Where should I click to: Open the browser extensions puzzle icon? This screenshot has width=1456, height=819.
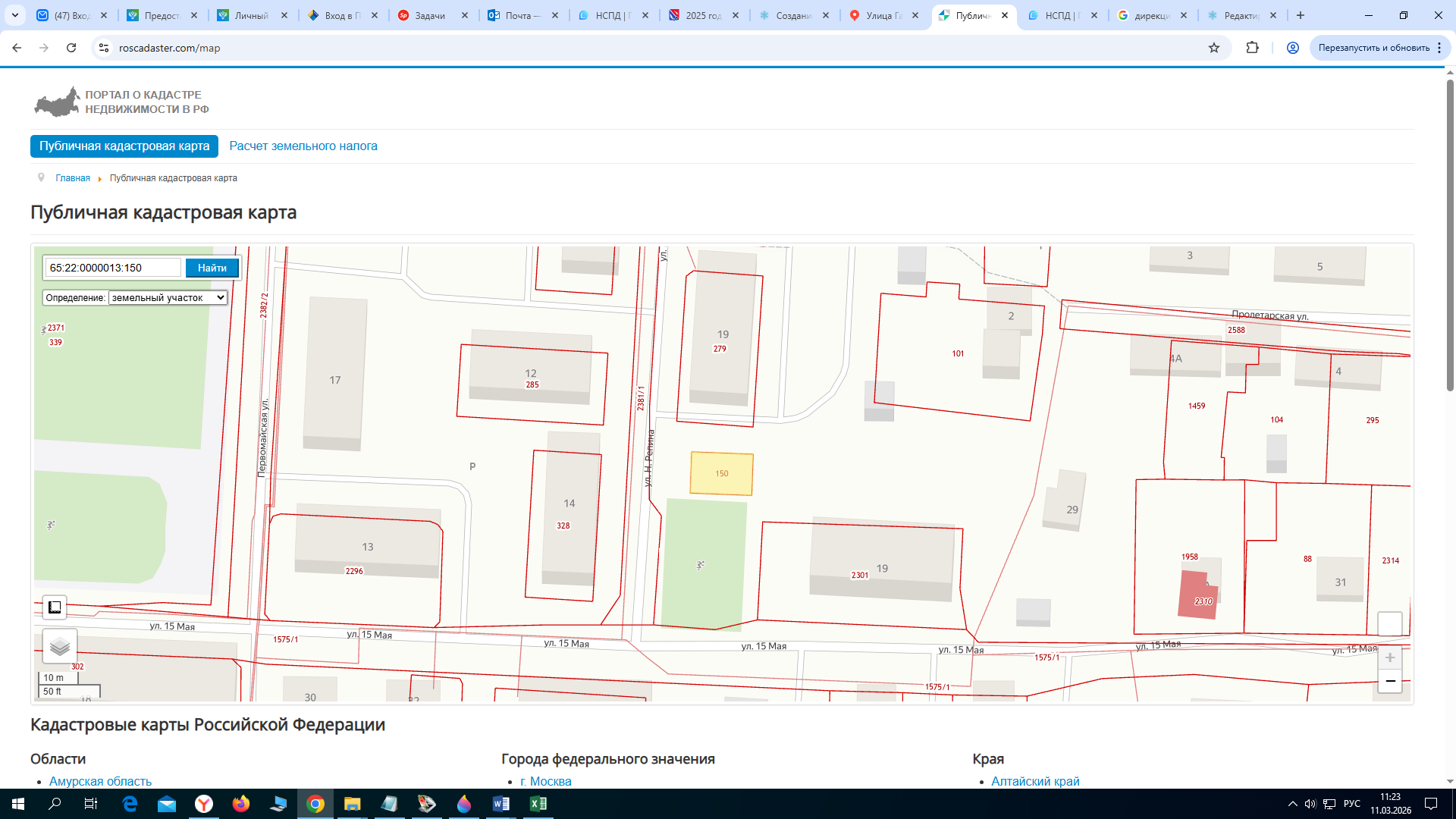point(1252,48)
